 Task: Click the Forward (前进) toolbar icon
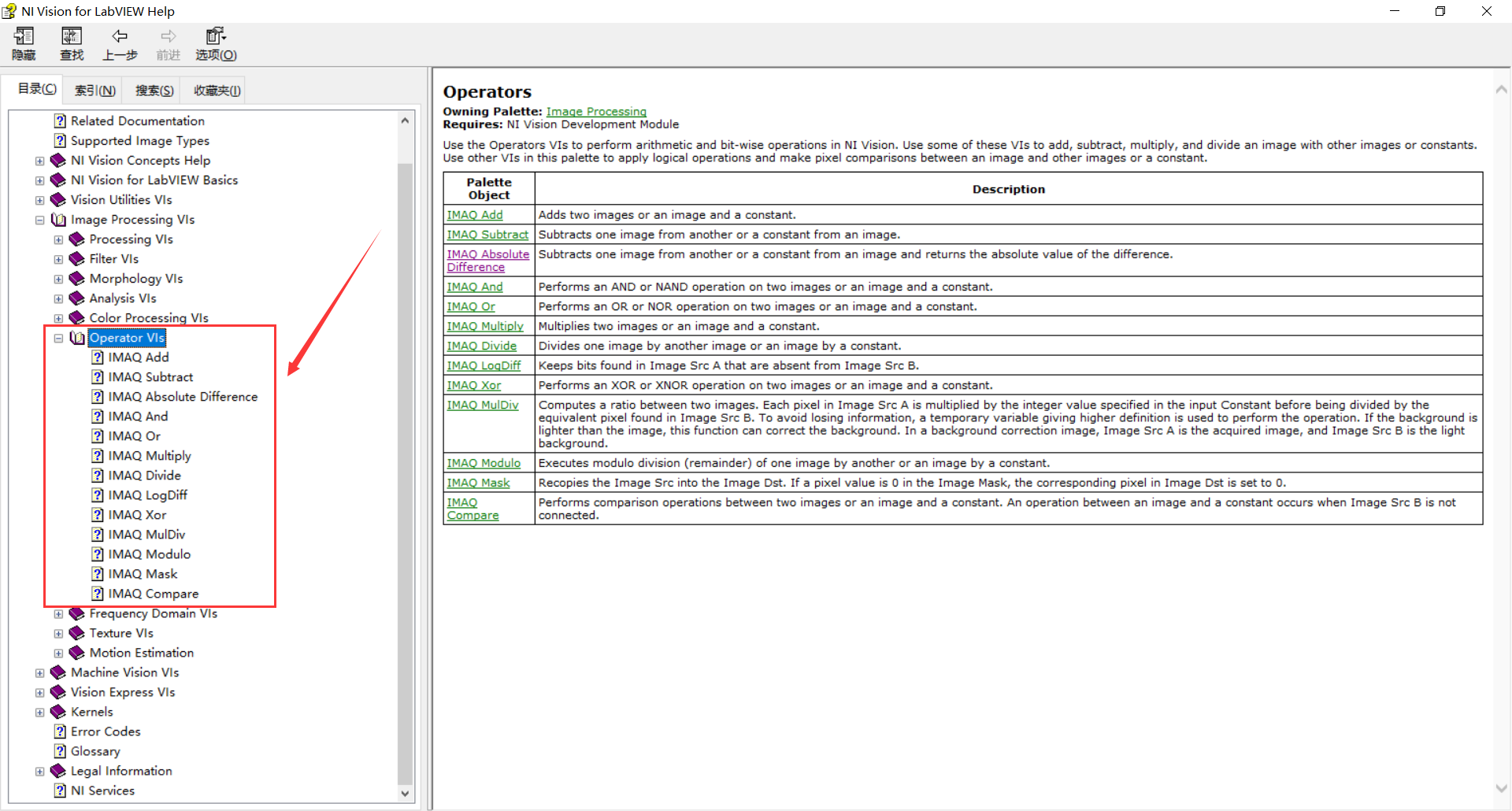coord(168,36)
